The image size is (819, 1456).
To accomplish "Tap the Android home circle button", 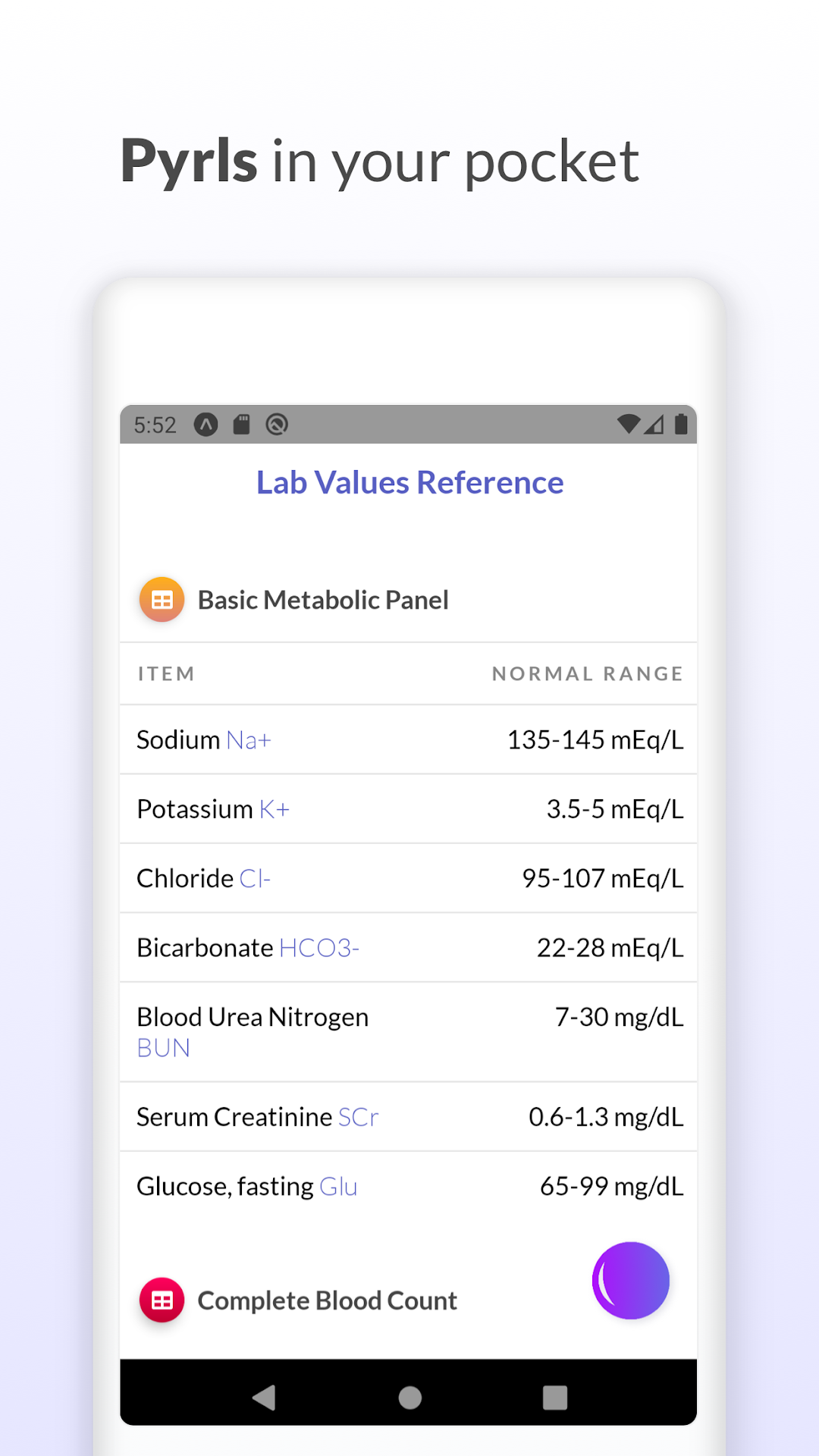I will click(x=409, y=1397).
